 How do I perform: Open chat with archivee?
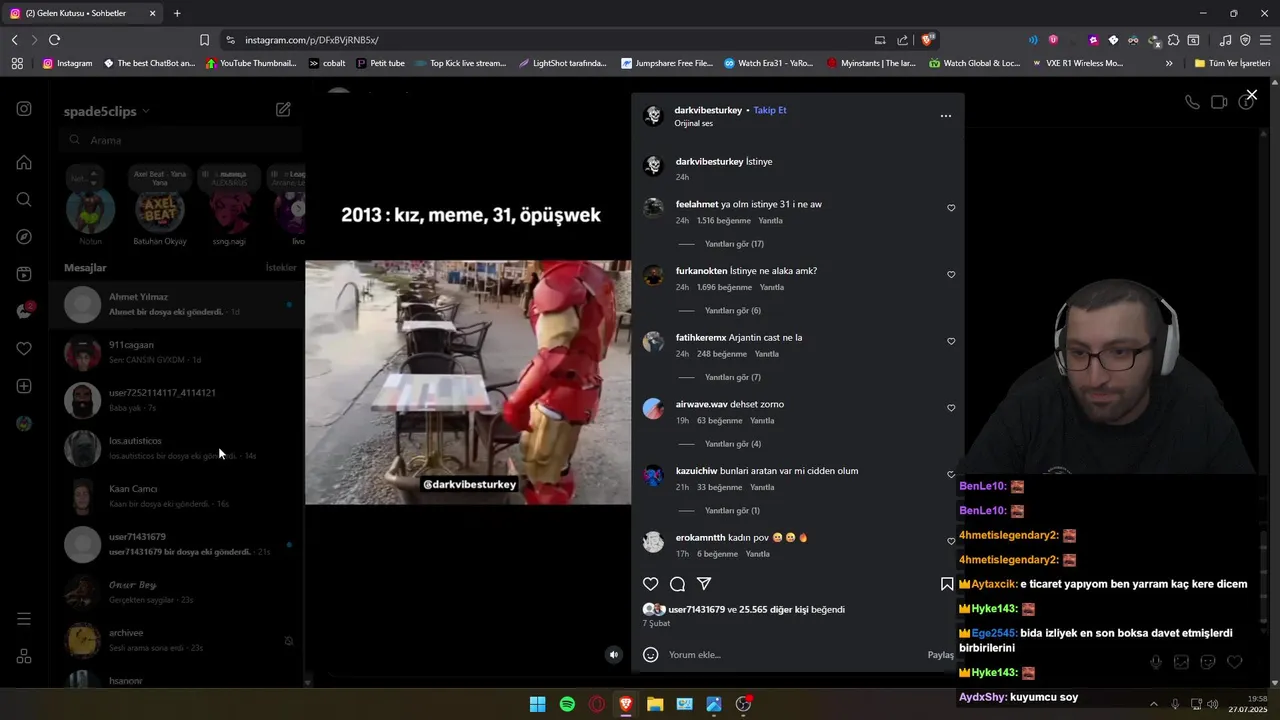[177, 640]
